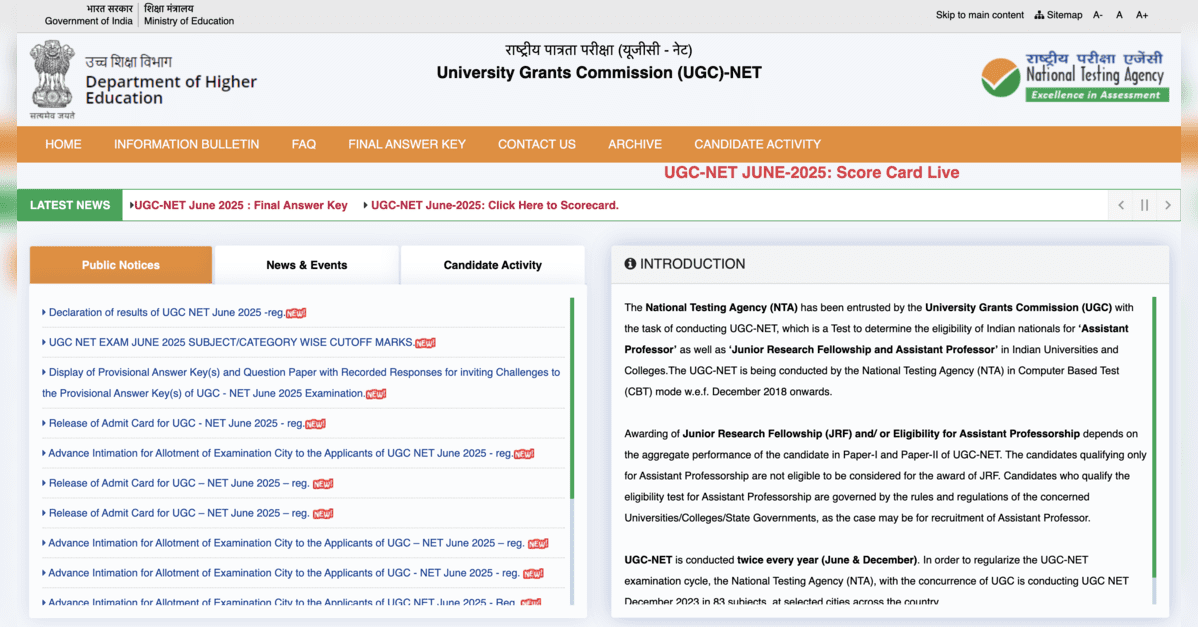Open the Information Bulletin menu
The height and width of the screenshot is (627, 1198).
(x=186, y=144)
